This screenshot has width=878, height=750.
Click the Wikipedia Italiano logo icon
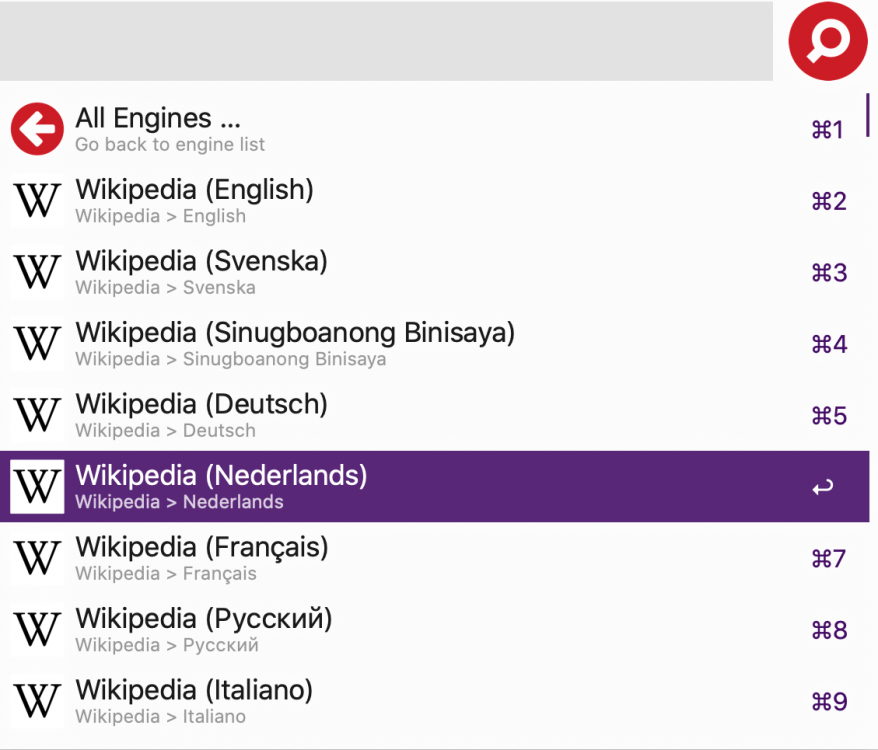pos(37,701)
